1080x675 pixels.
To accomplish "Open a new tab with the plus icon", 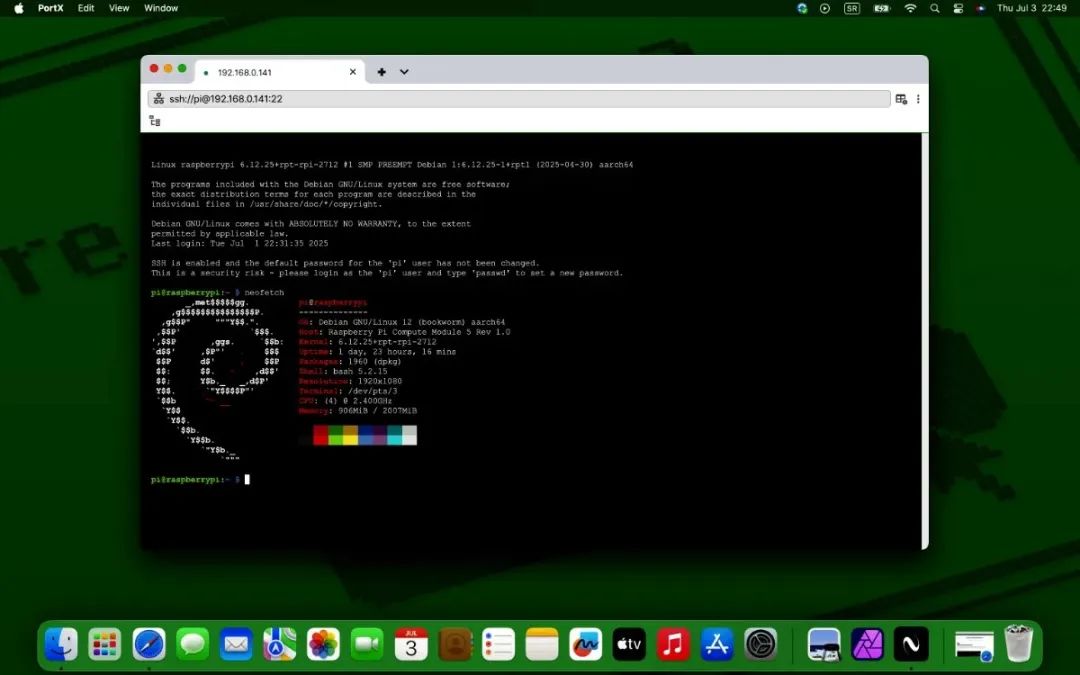I will (x=381, y=72).
